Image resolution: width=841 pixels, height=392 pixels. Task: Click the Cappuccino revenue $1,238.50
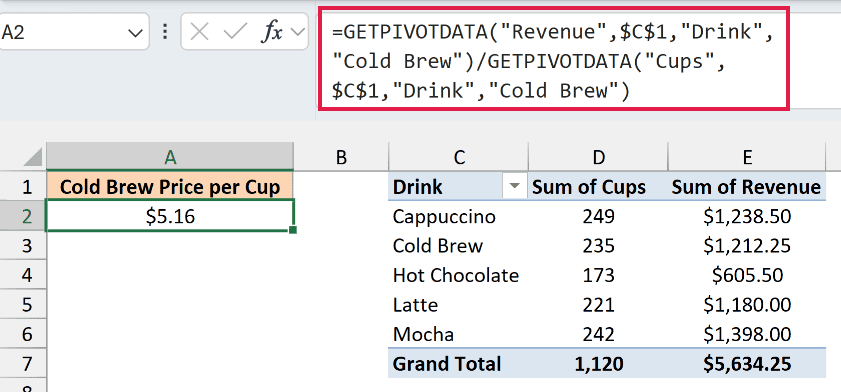coord(747,216)
